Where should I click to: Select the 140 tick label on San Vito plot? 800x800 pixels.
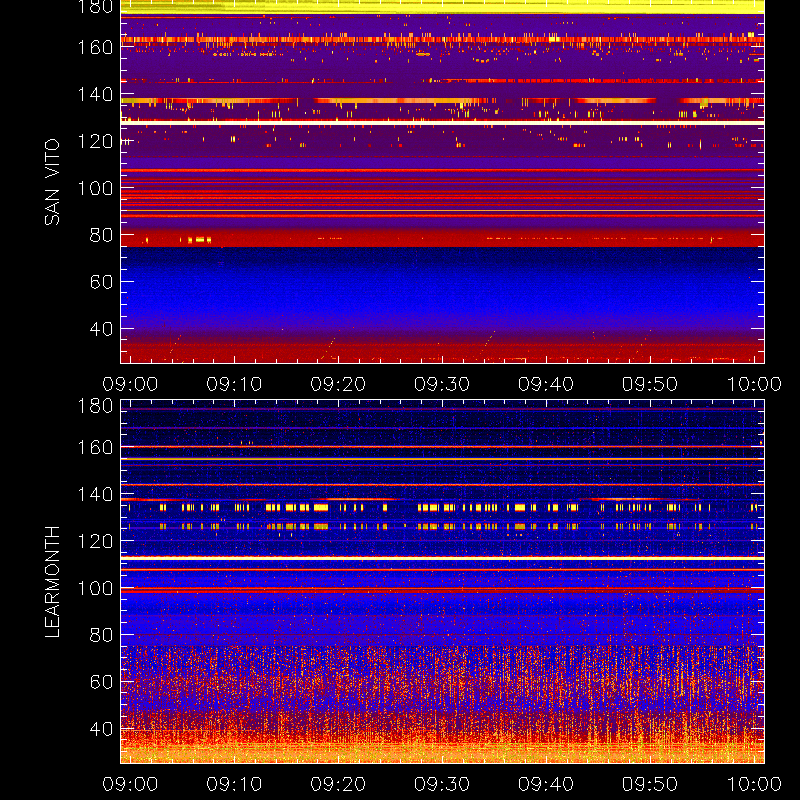(95, 94)
